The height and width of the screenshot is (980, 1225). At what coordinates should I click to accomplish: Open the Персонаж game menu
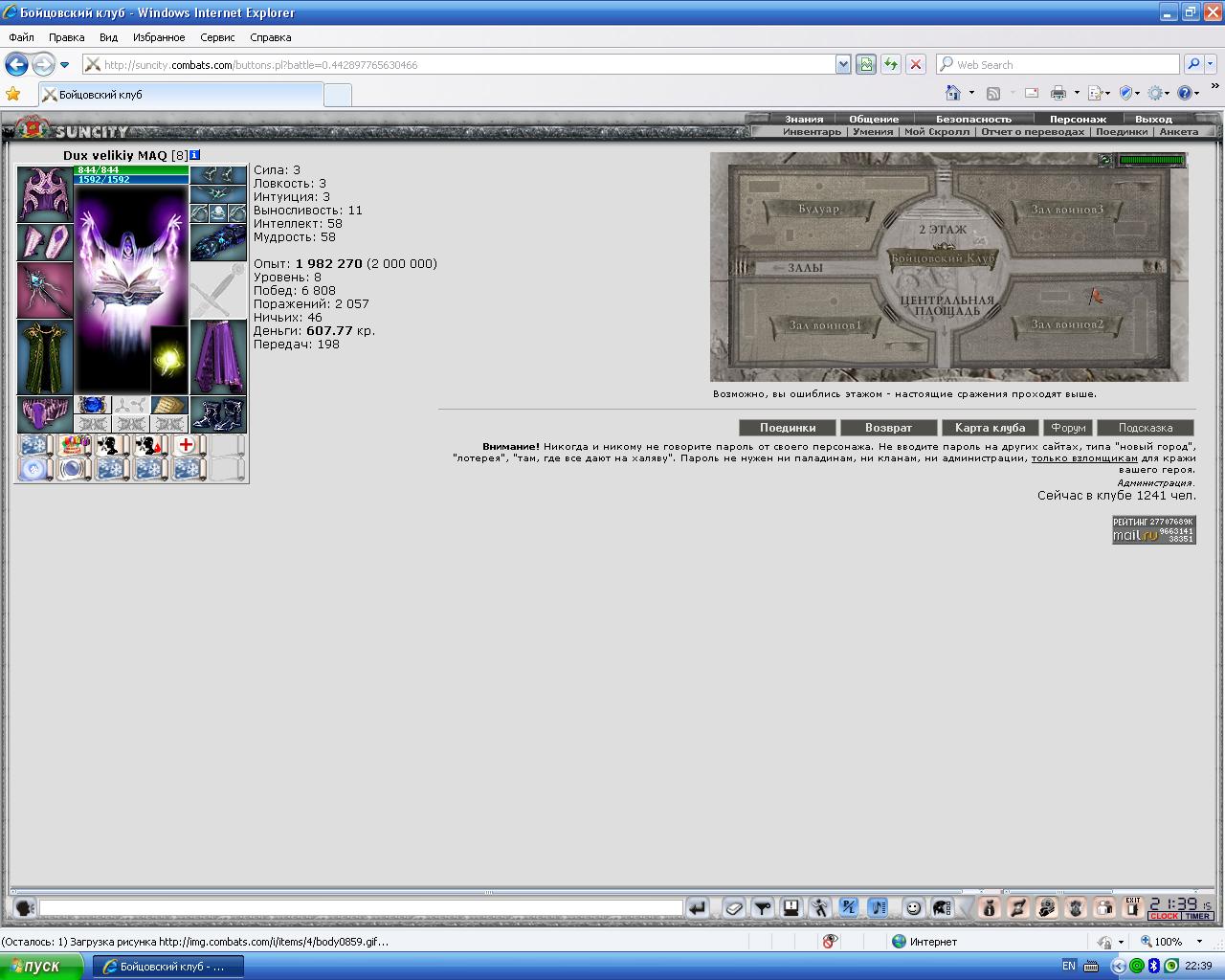click(1078, 120)
